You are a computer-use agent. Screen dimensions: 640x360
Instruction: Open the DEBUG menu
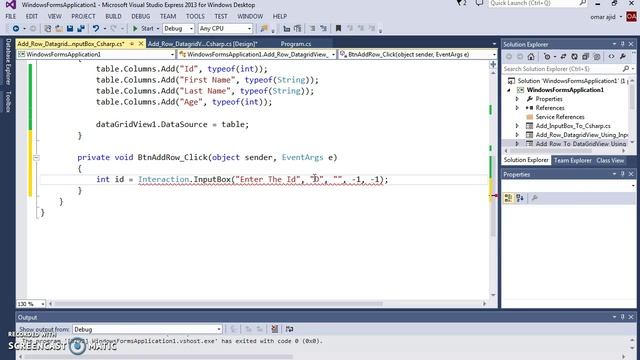[141, 16]
